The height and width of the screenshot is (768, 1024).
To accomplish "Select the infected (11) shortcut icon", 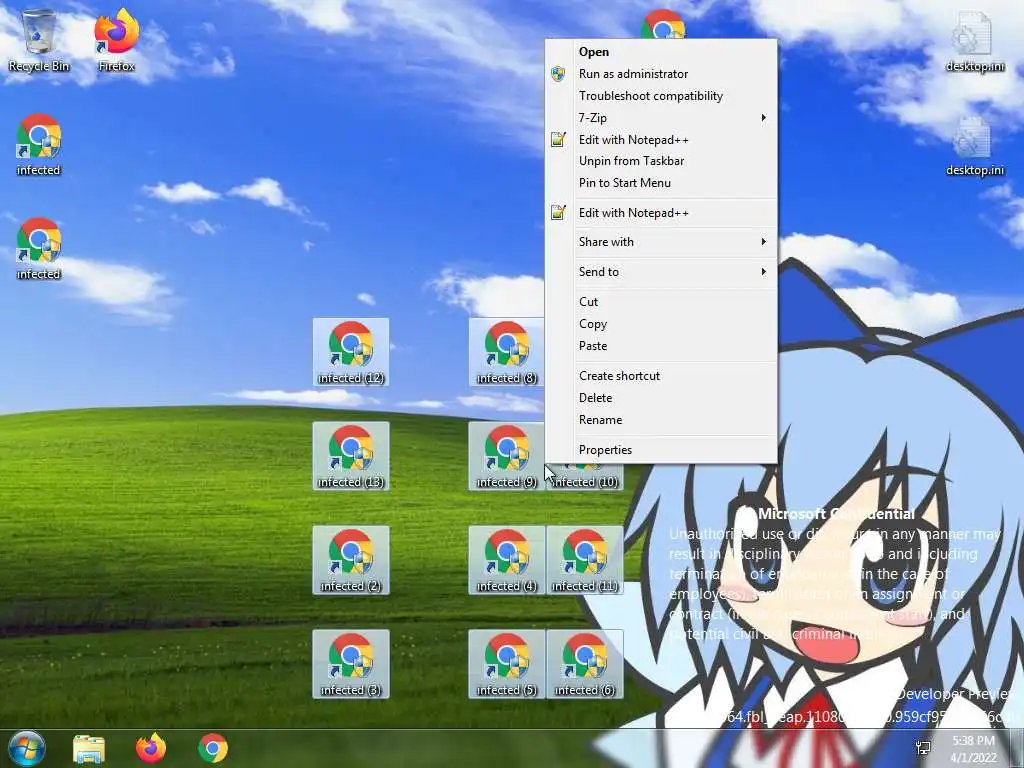I will coord(584,560).
